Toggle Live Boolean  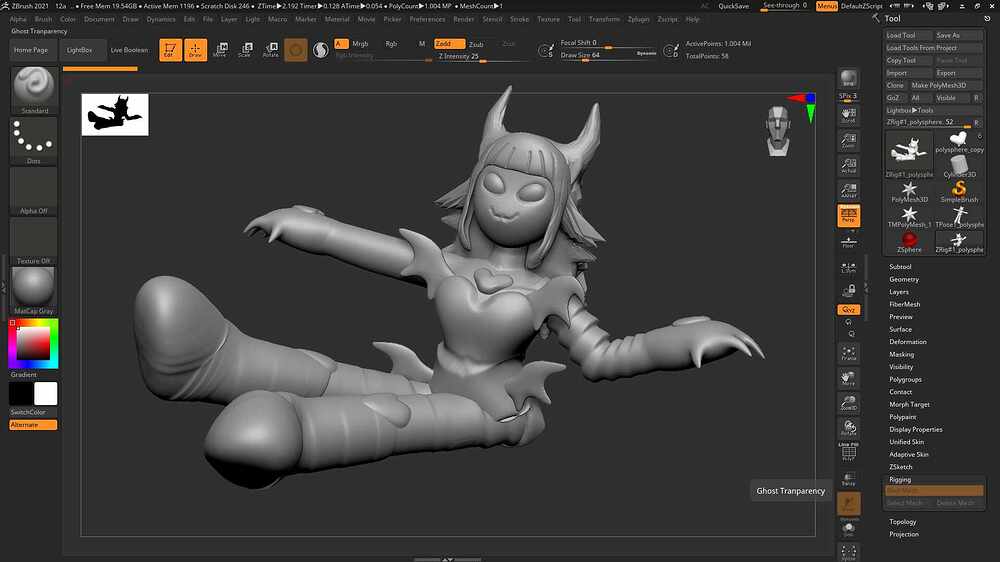point(129,50)
